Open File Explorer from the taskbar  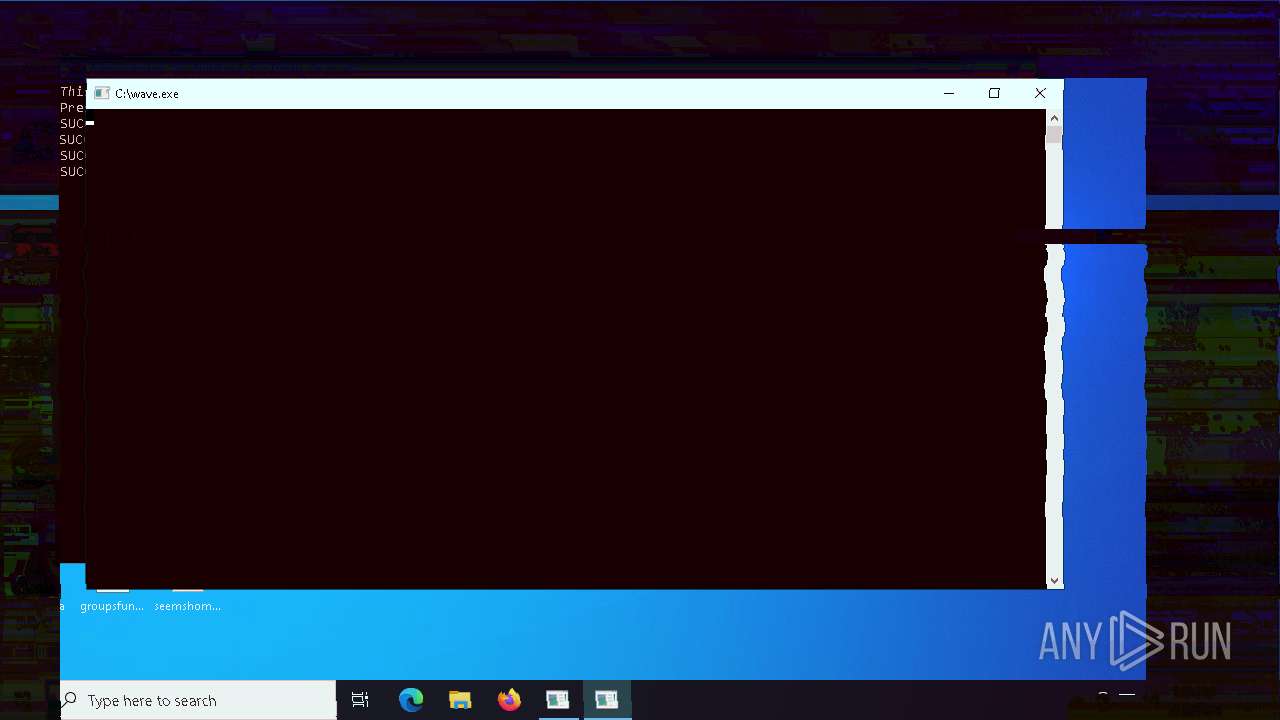pos(460,700)
